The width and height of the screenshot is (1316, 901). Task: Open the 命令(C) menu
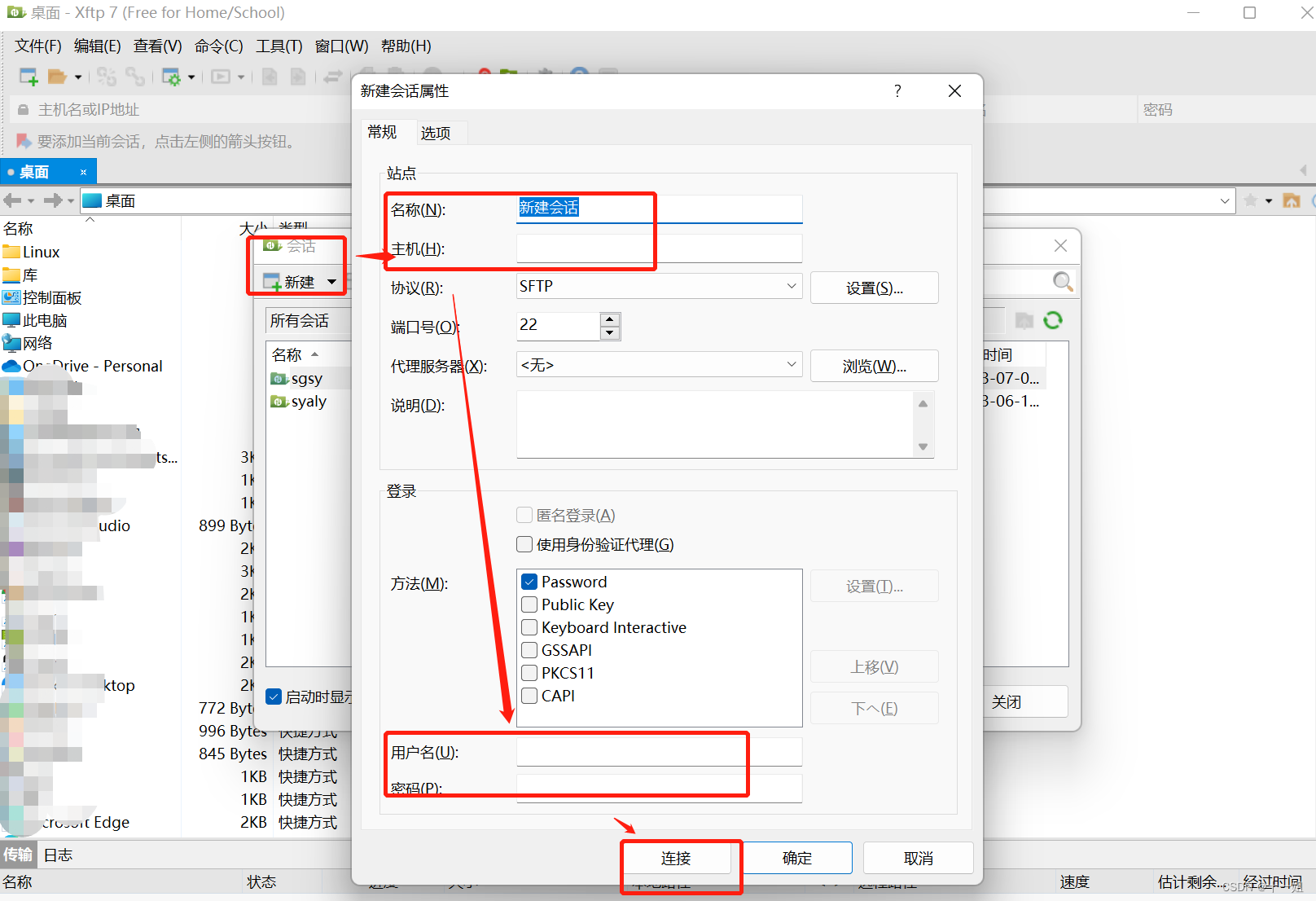(219, 46)
